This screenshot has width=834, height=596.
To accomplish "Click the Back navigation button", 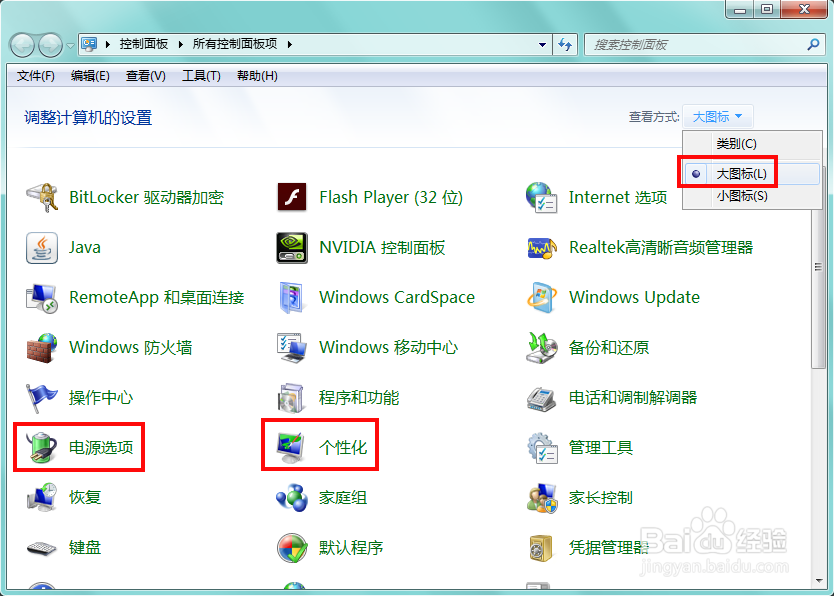I will [22, 45].
